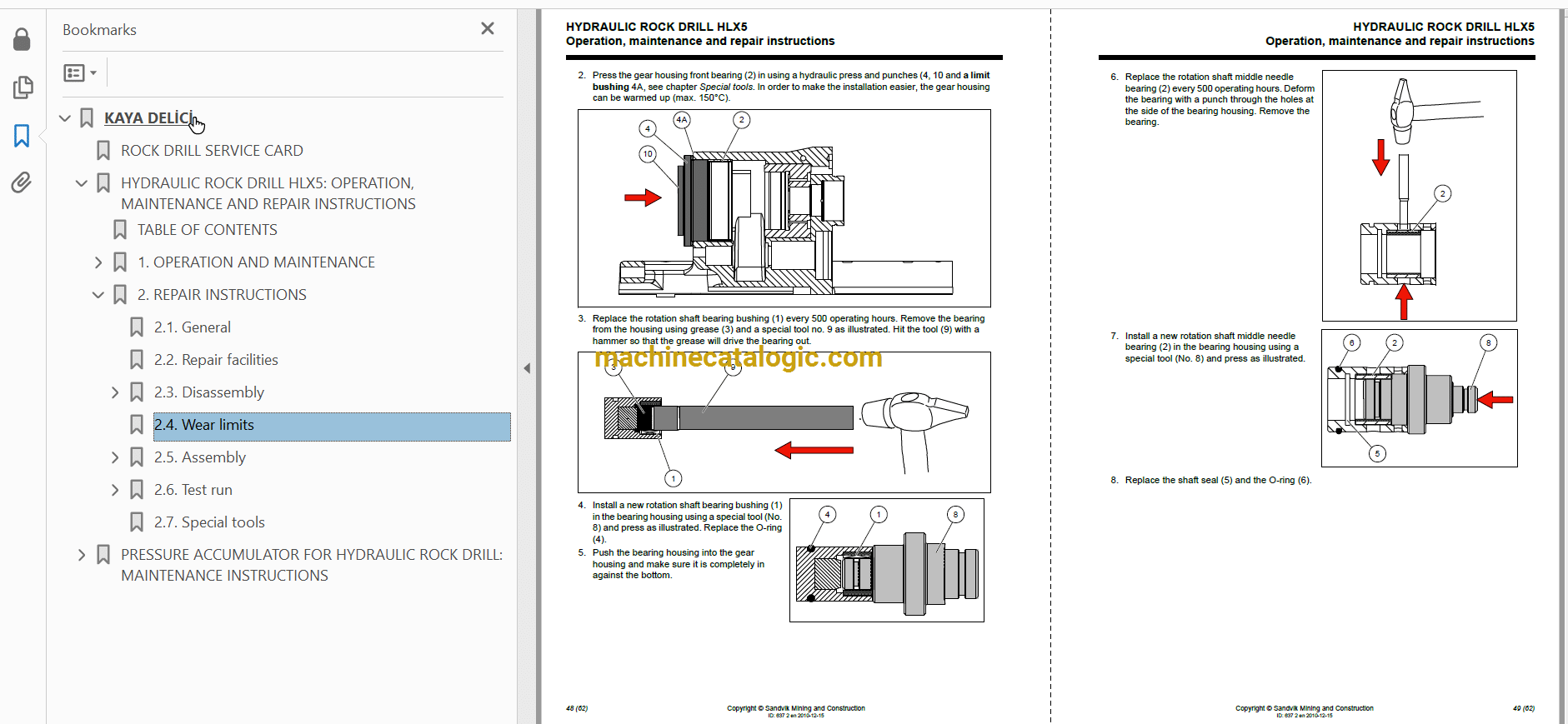The height and width of the screenshot is (724, 1568).
Task: Toggle the Bookmarks panel icon
Action: tap(23, 136)
